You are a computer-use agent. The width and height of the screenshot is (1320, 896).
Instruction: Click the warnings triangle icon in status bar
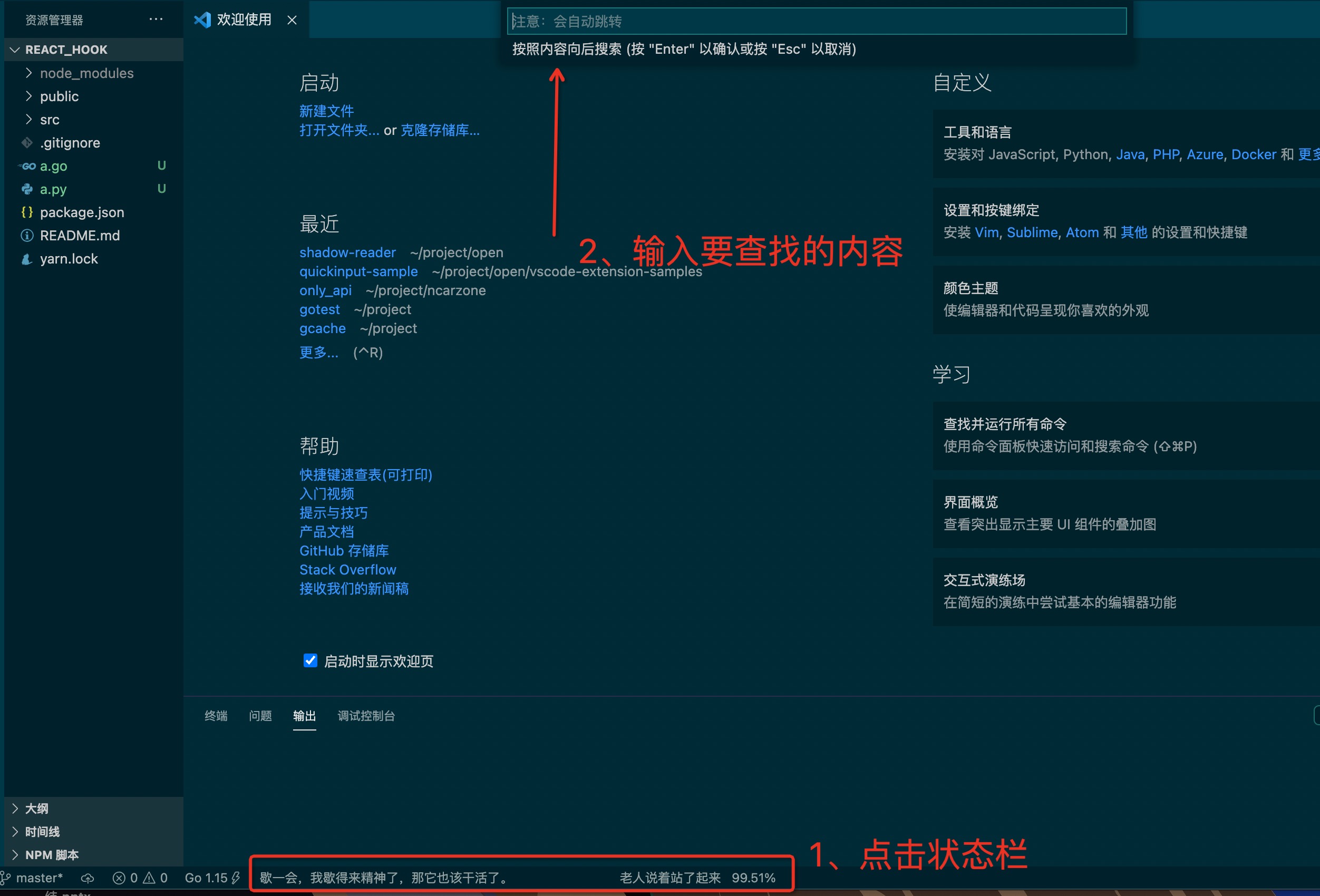(x=149, y=878)
